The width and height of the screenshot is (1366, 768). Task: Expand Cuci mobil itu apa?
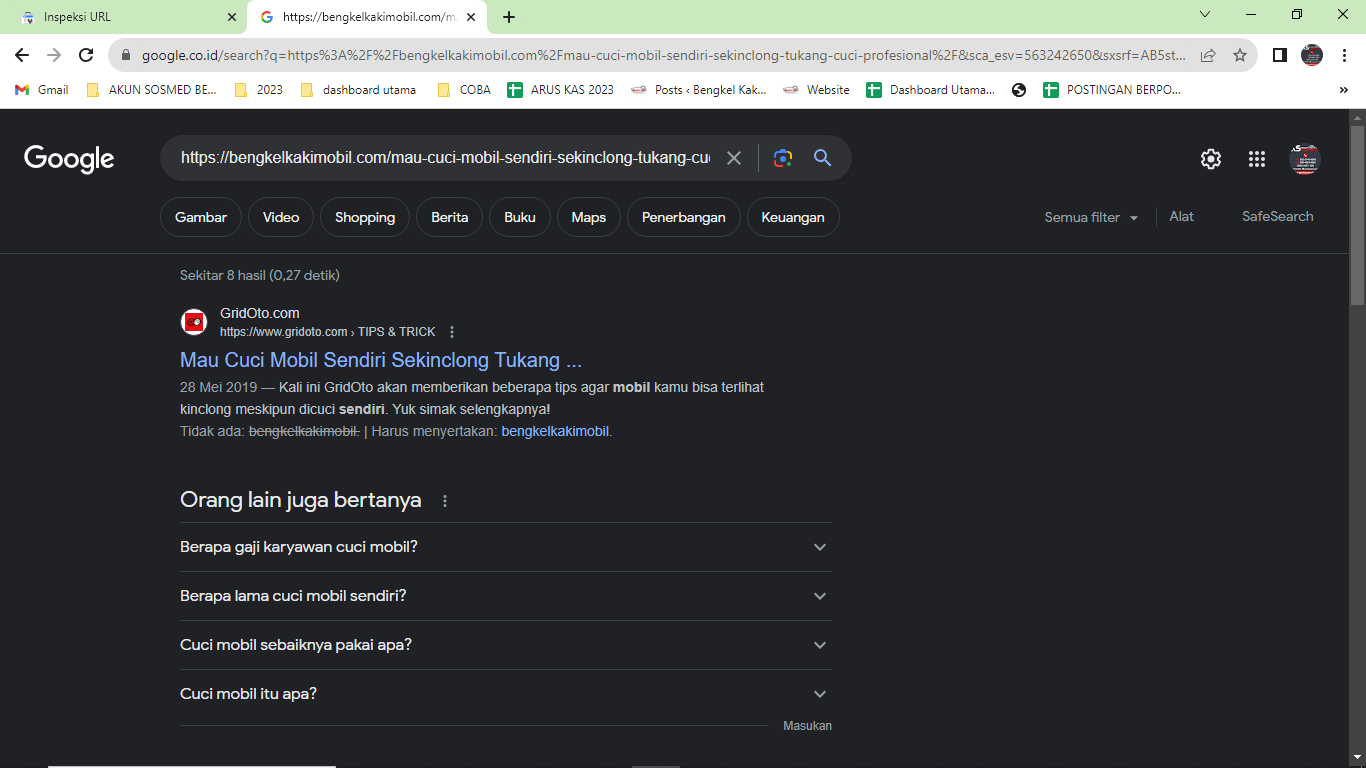pyautogui.click(x=506, y=694)
